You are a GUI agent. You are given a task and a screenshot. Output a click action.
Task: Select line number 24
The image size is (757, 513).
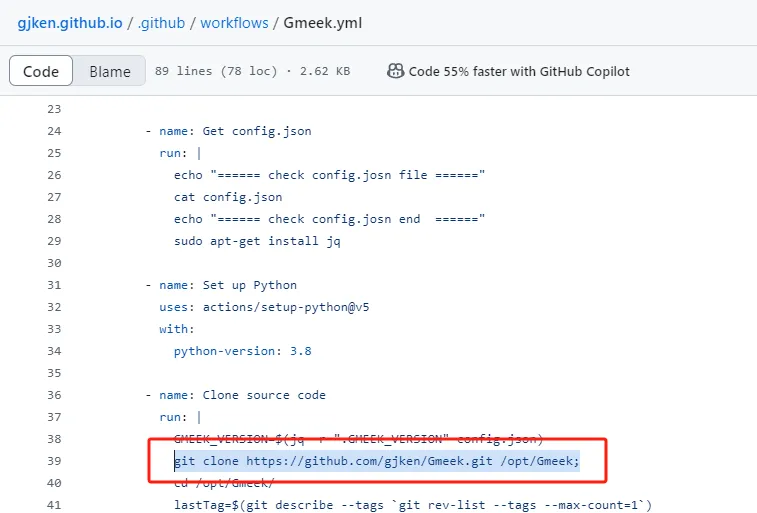pos(54,131)
